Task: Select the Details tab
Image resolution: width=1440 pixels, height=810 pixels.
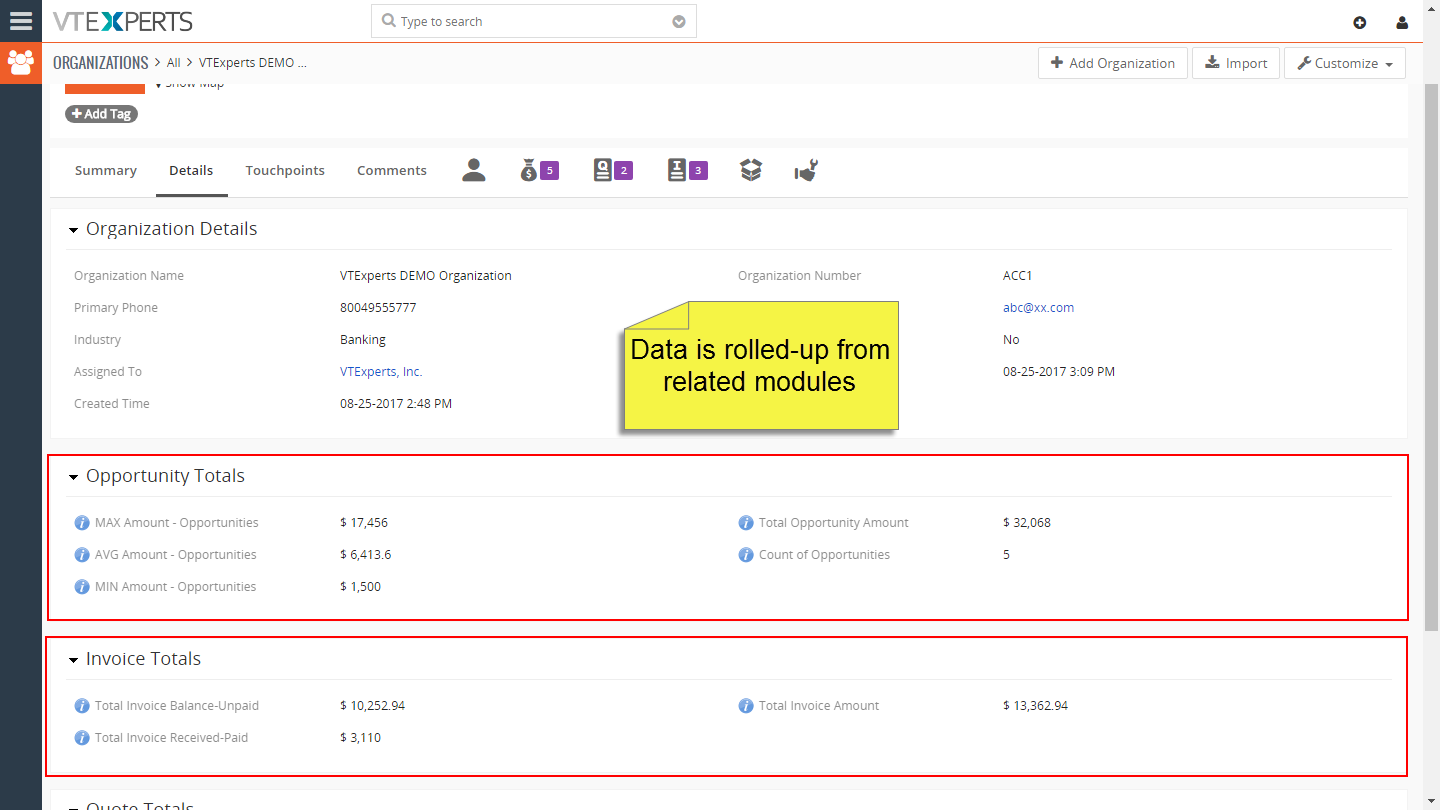Action: click(191, 171)
